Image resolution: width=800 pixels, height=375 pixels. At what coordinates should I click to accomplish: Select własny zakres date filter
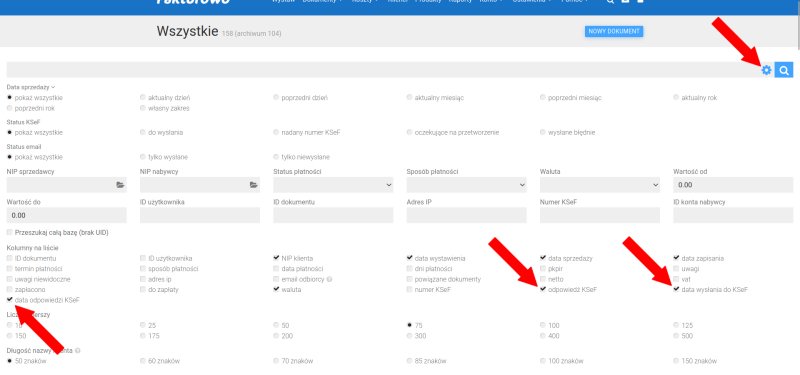[143, 108]
